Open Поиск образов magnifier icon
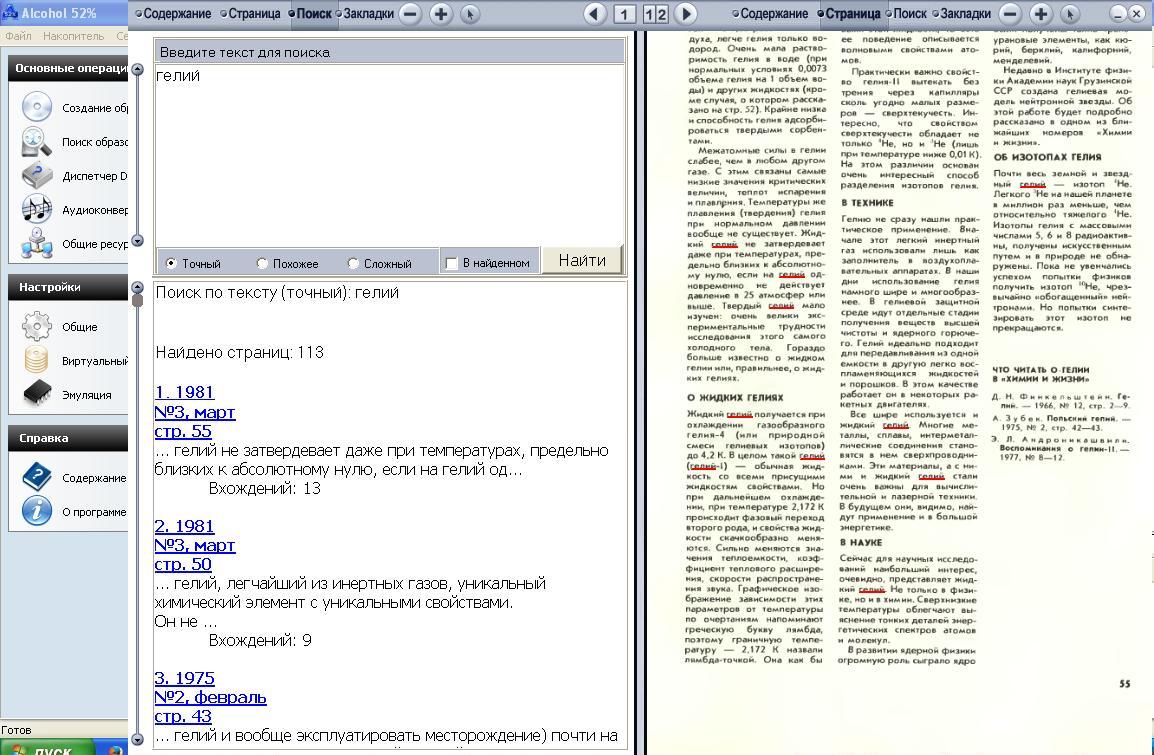1154x755 pixels. pos(36,141)
